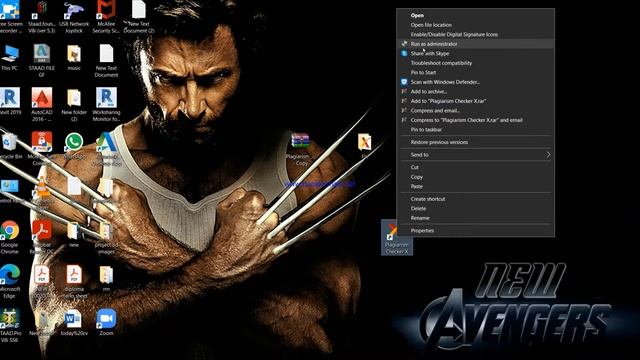Open the Recycle Bin

pyautogui.click(x=10, y=146)
